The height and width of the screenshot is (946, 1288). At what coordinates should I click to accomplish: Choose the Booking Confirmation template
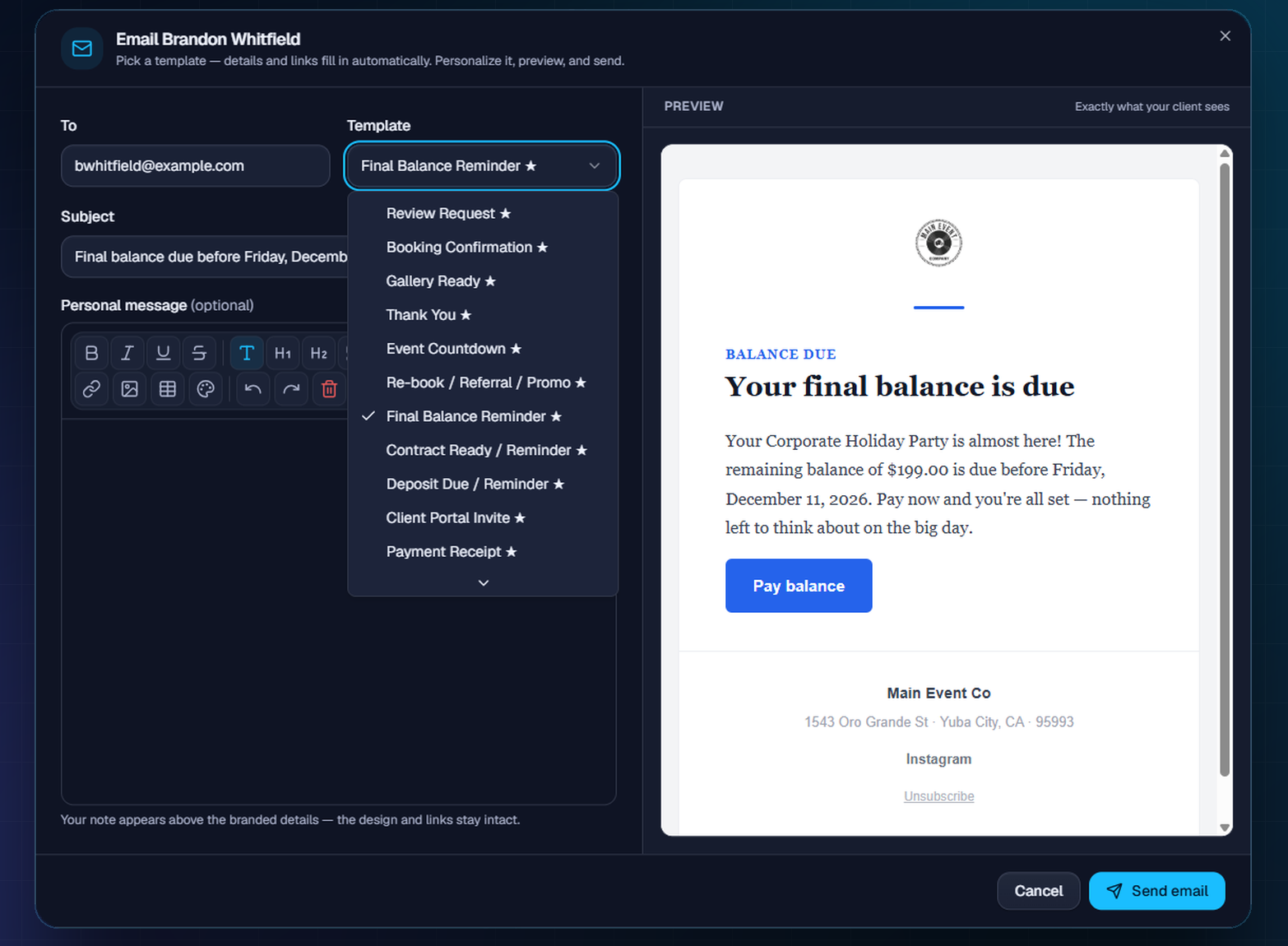(483, 247)
